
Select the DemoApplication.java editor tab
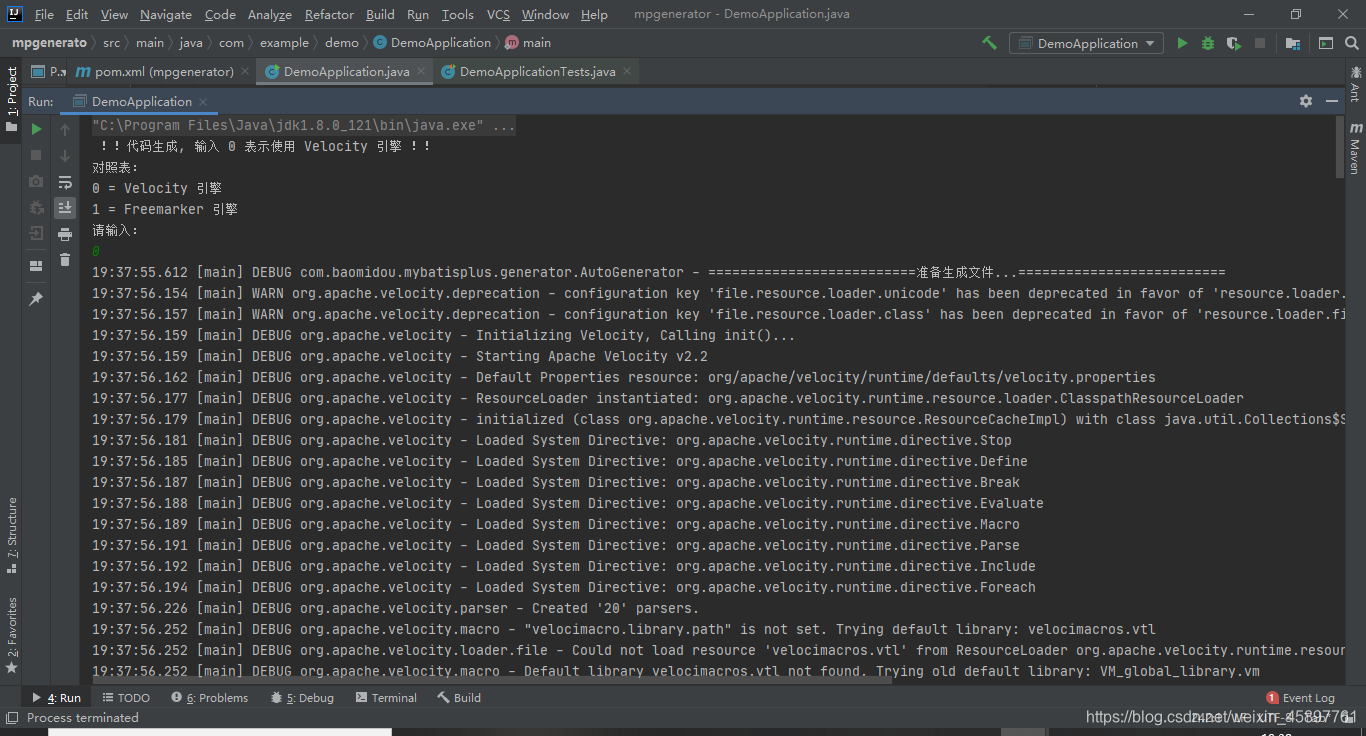[346, 72]
